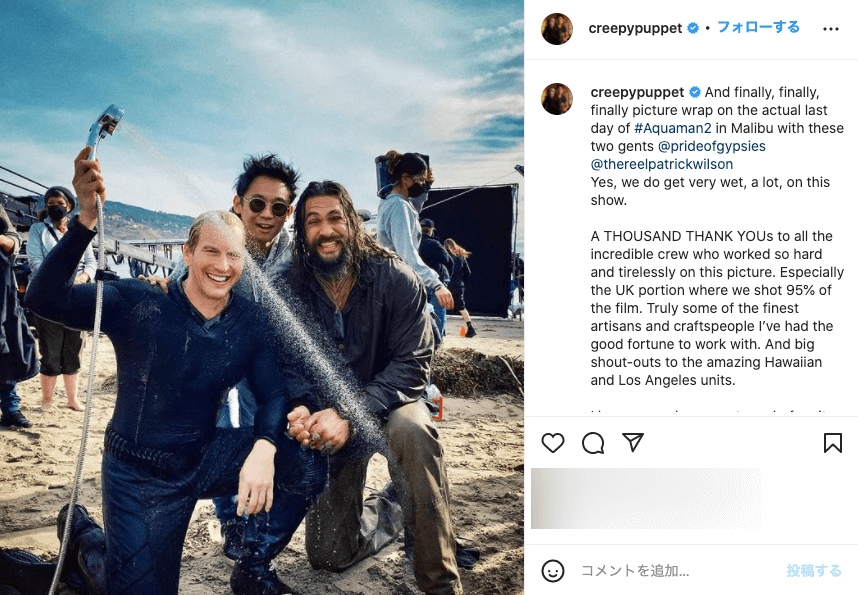Save post with the bookmark icon

[832, 442]
